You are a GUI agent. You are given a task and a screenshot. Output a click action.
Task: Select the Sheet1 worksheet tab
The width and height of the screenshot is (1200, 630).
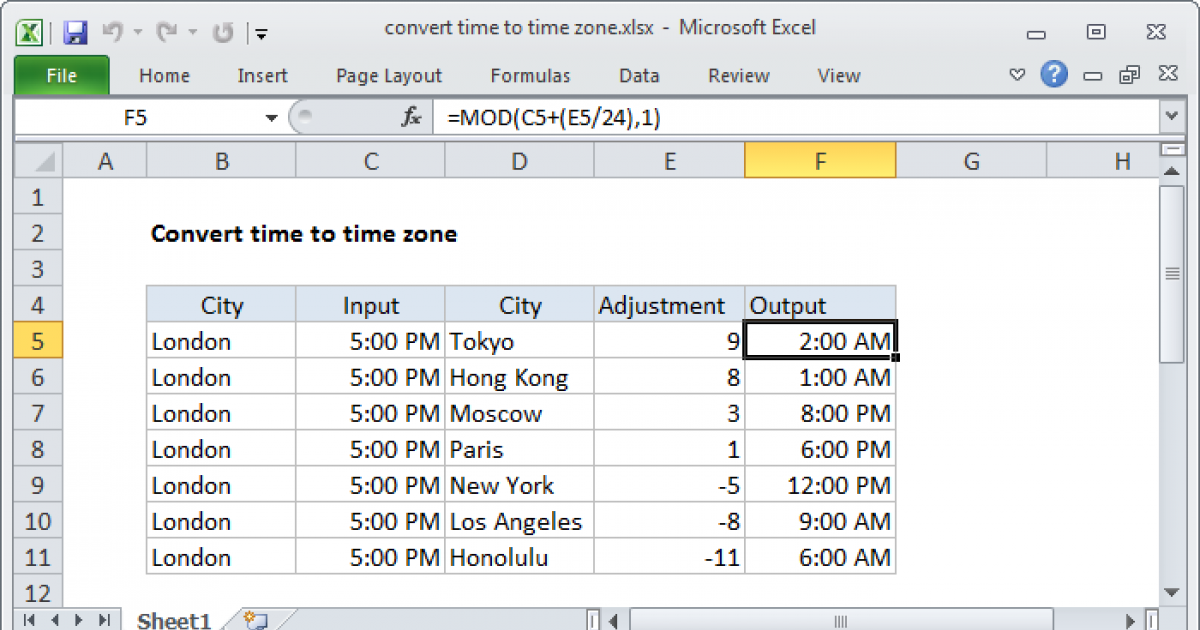[x=175, y=620]
